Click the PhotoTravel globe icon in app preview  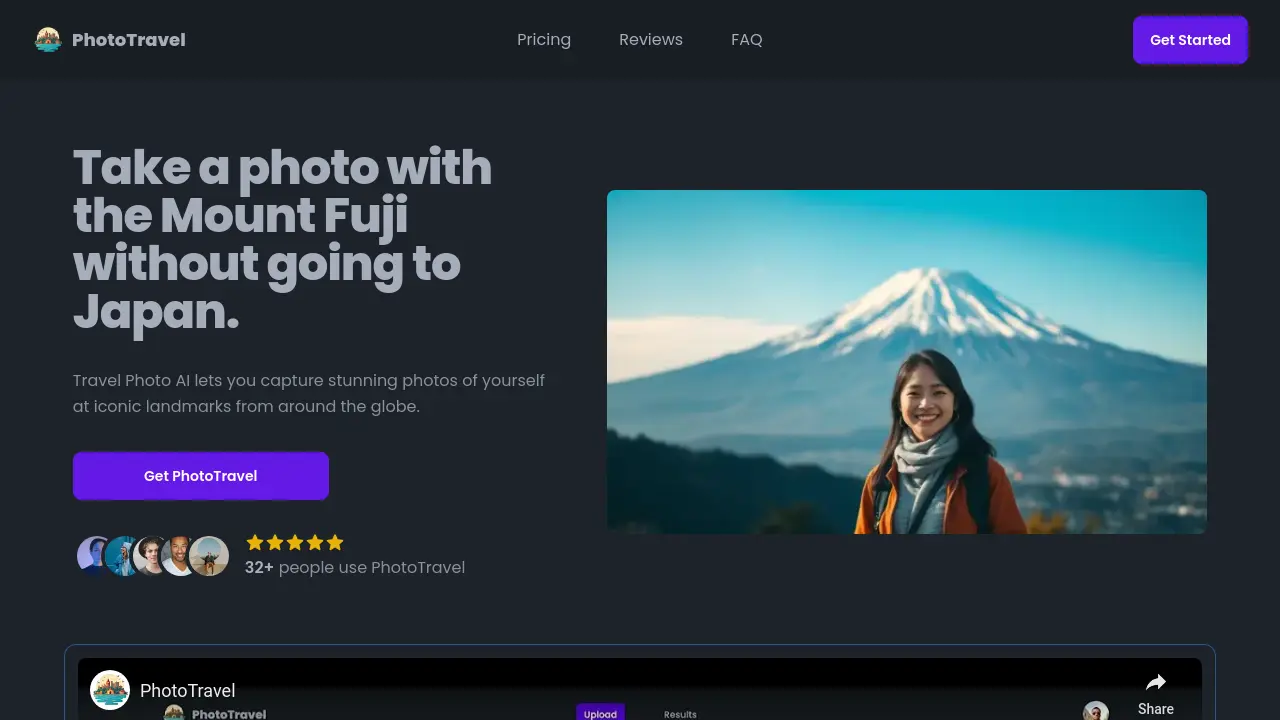click(111, 690)
